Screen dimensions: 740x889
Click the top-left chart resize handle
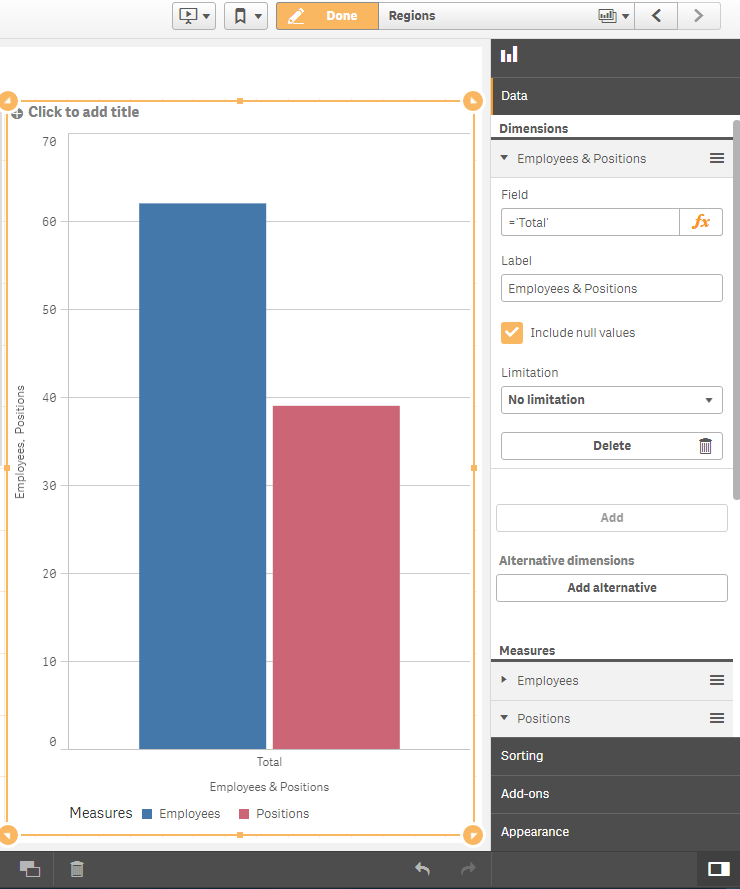tap(8, 101)
